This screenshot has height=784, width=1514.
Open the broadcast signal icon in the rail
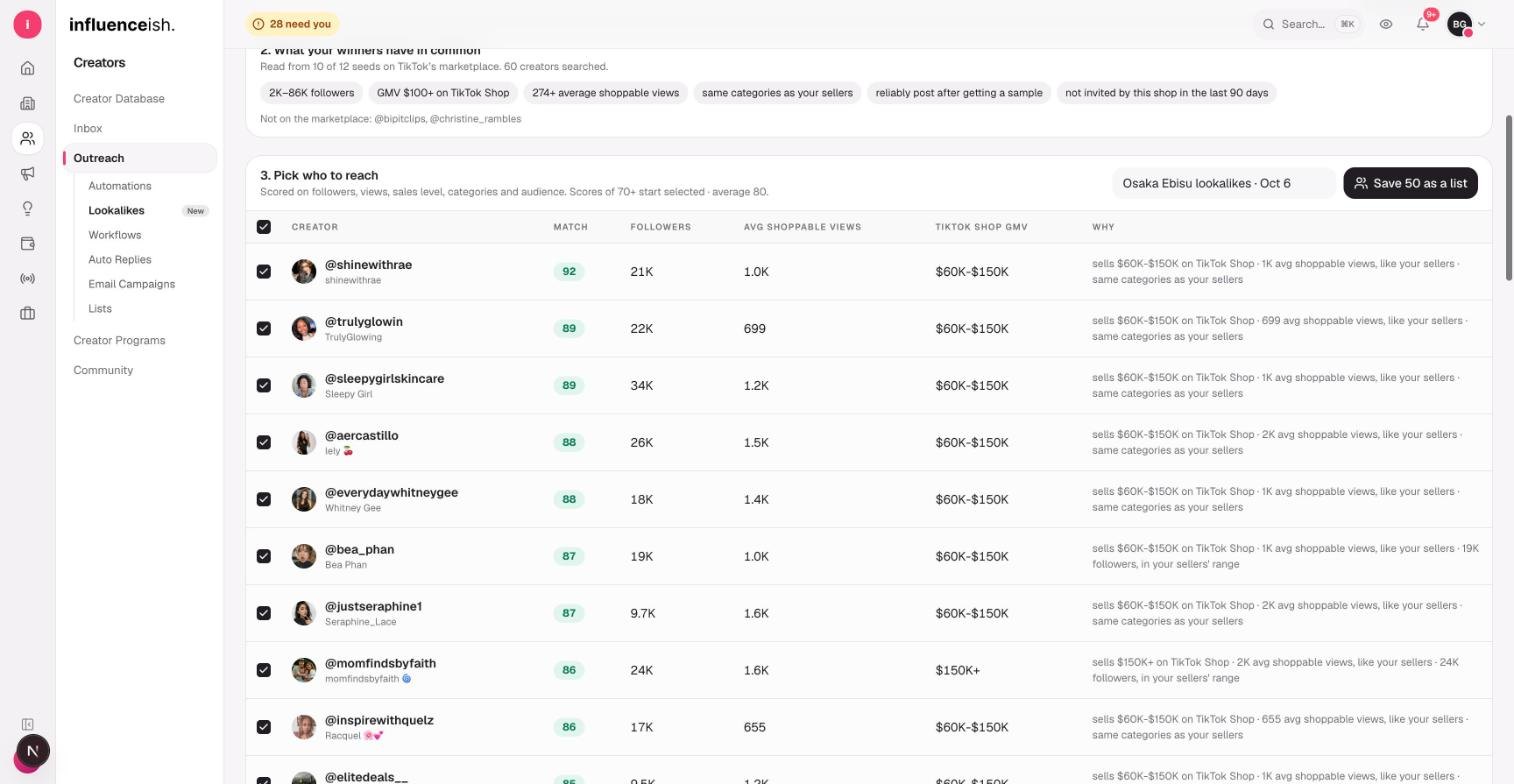coord(27,278)
